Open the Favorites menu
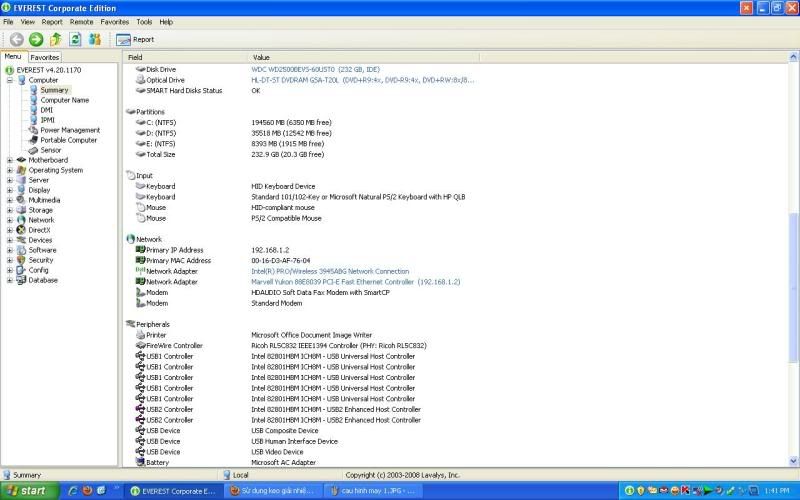The height and width of the screenshot is (500, 800). pyautogui.click(x=115, y=22)
